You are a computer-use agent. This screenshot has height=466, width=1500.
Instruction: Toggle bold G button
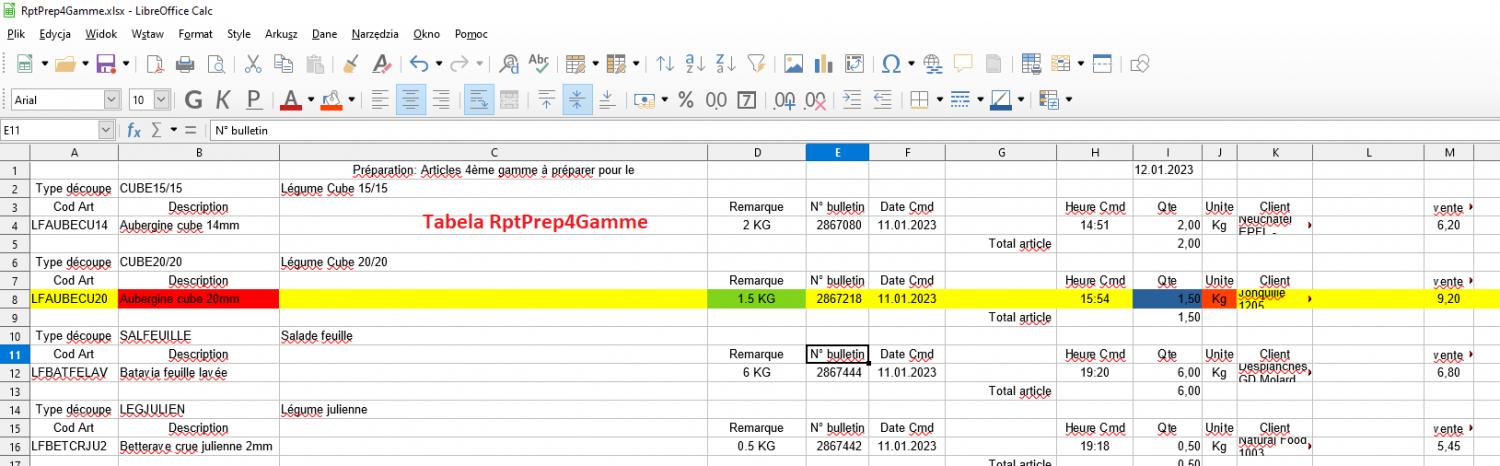pos(194,100)
